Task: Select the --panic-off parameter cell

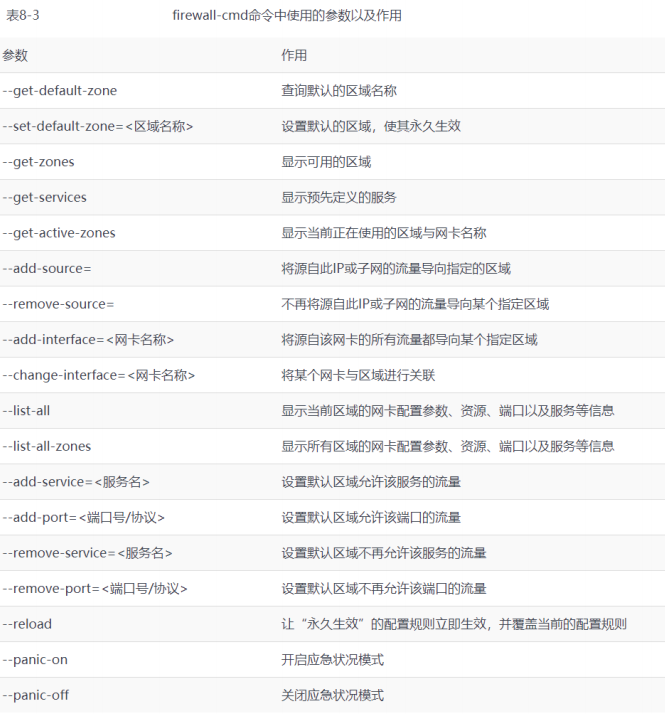Action: (x=36, y=695)
